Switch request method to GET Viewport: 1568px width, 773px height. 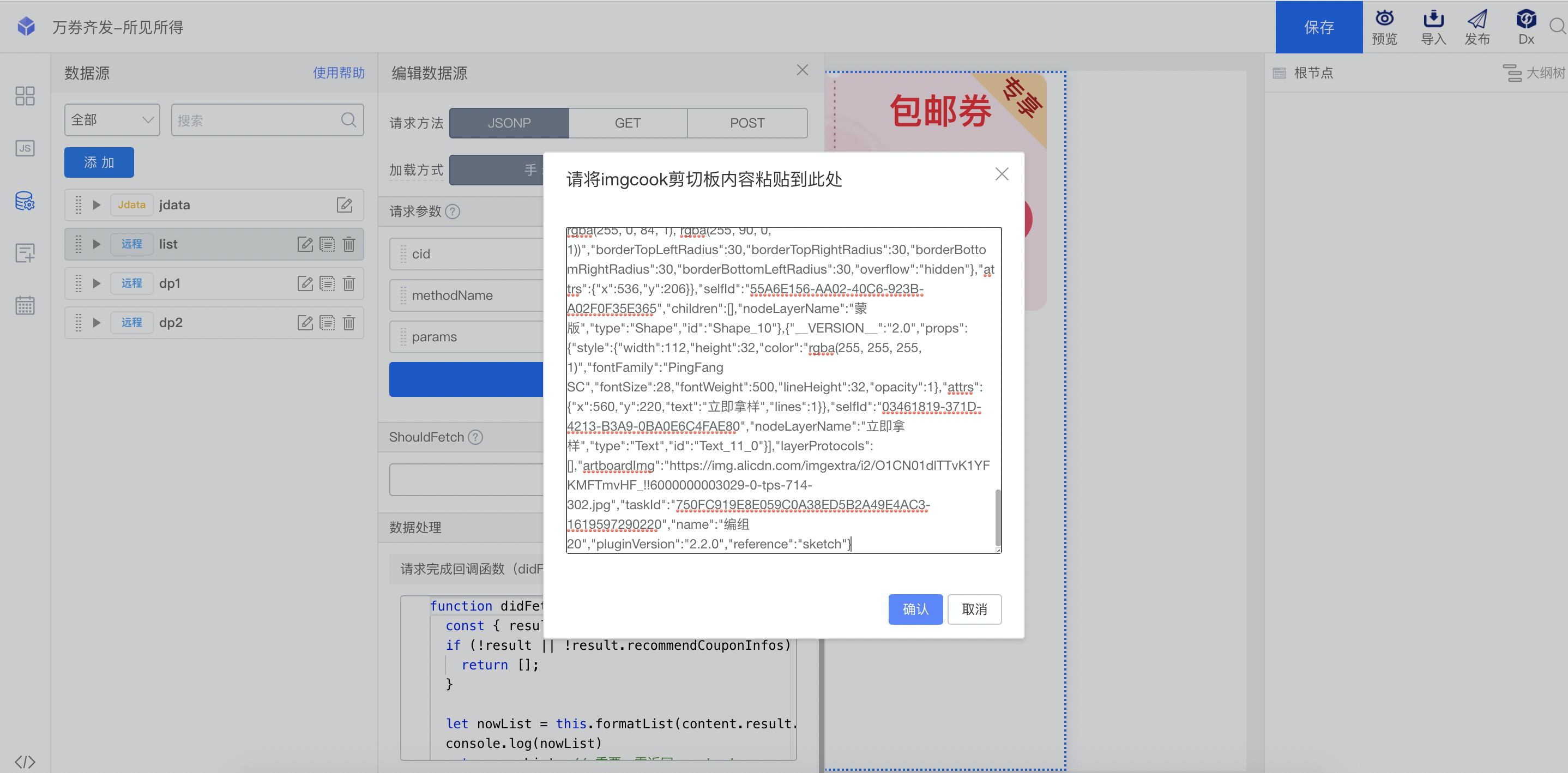[628, 123]
